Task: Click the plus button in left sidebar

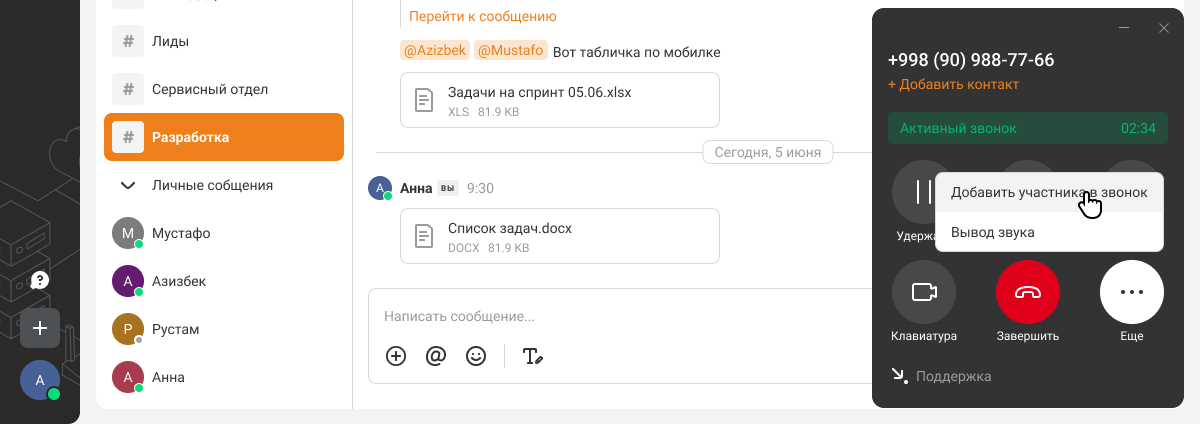Action: (40, 327)
